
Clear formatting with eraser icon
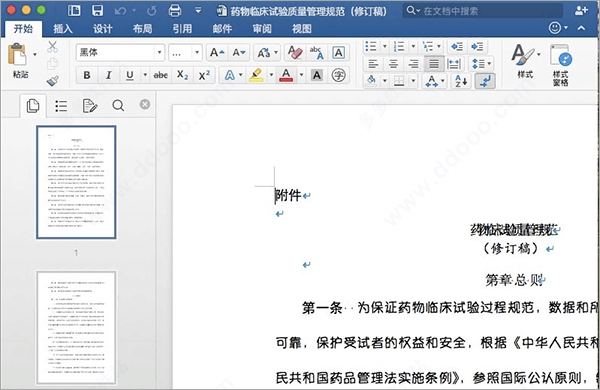[295, 52]
